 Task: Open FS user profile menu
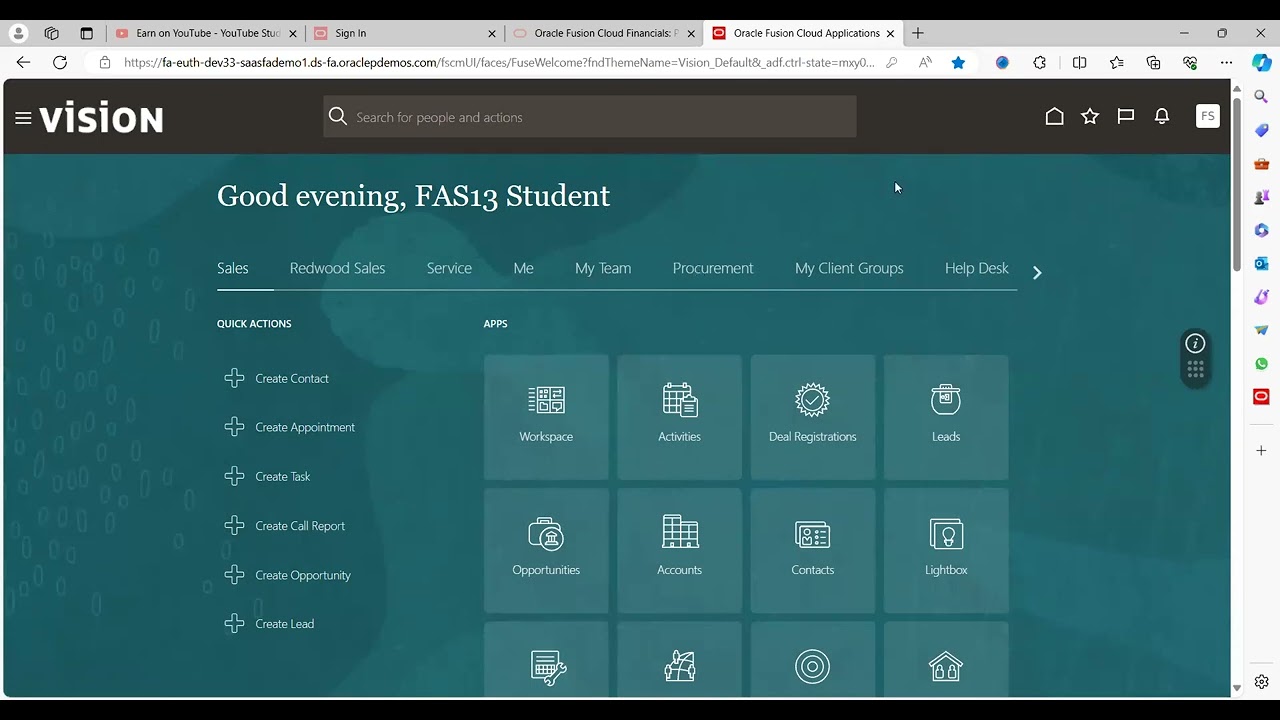point(1208,116)
